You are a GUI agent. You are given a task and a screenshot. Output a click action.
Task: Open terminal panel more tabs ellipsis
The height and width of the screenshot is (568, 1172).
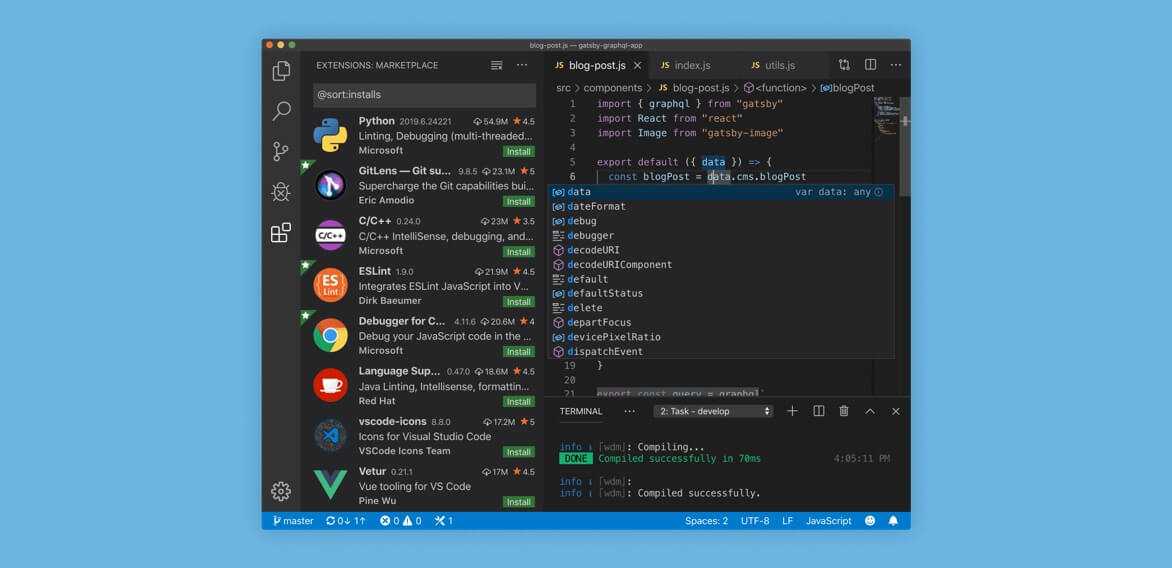[x=629, y=411]
